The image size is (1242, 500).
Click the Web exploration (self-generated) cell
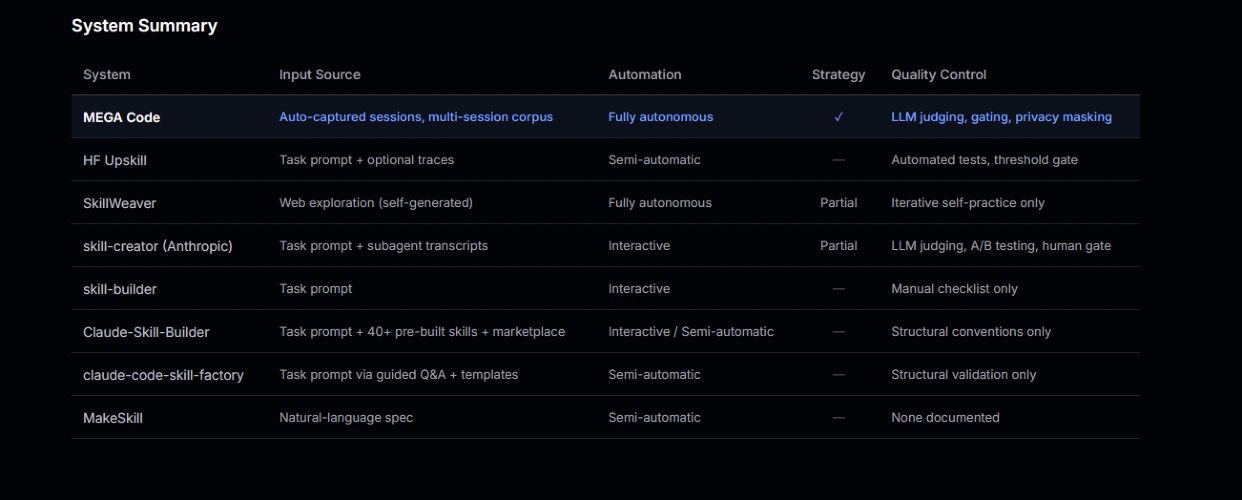point(376,203)
